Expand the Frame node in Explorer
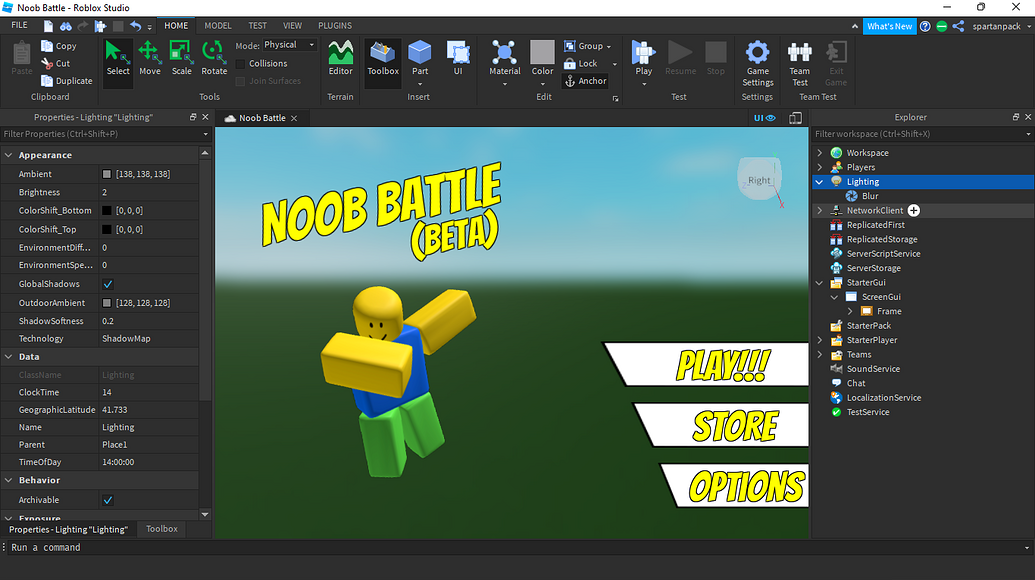 850,311
